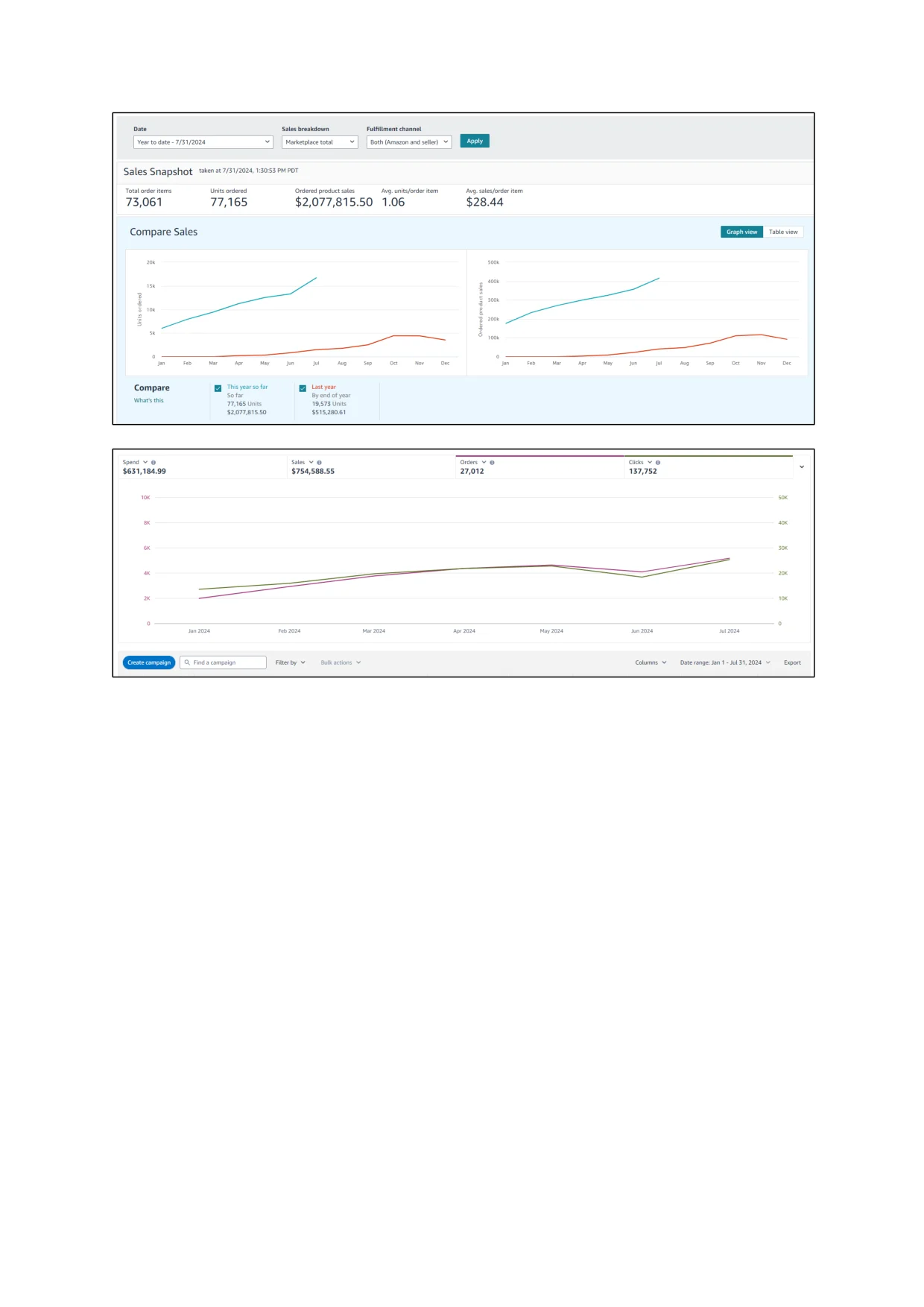Toggle the 'This year so far' checkbox
Viewport: 924px width, 1307px height.
pos(218,388)
